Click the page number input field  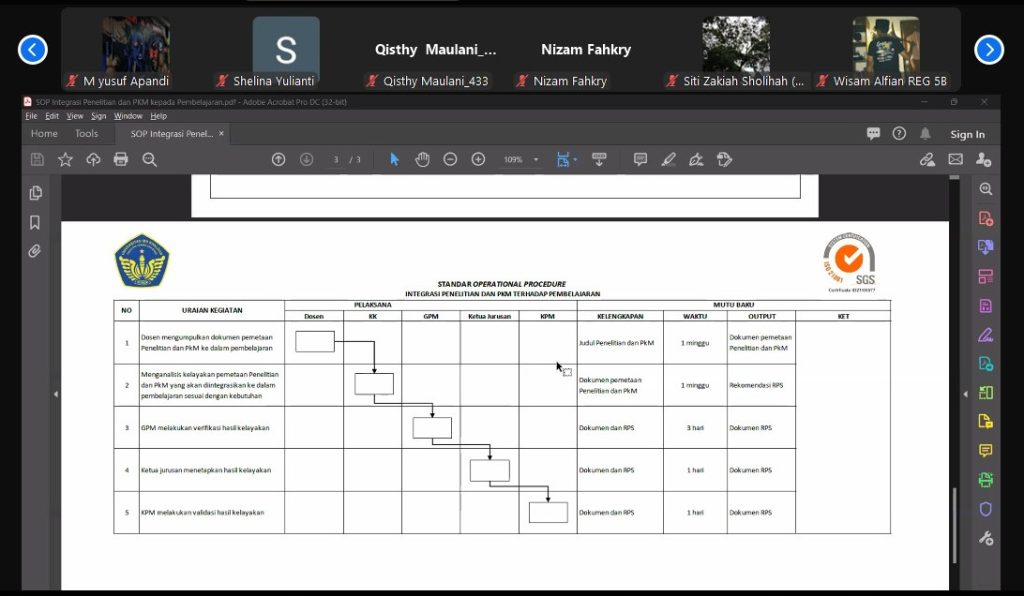tap(337, 160)
